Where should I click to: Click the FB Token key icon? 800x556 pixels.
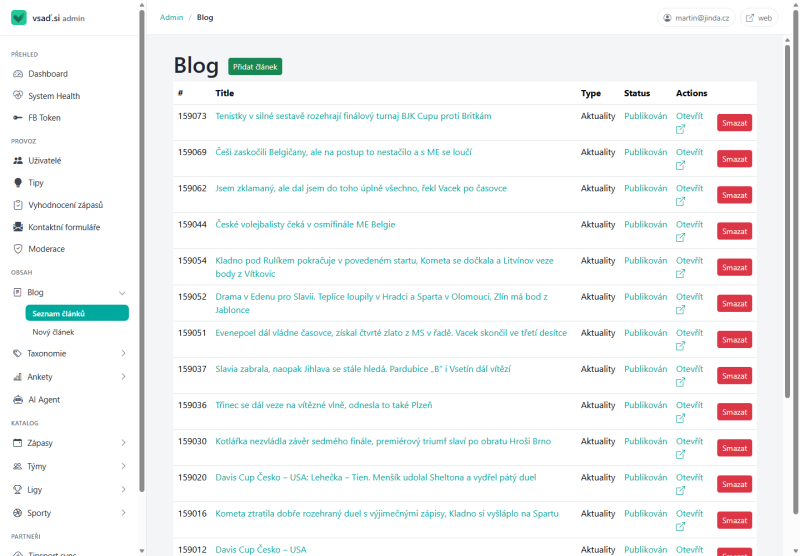(x=18, y=117)
